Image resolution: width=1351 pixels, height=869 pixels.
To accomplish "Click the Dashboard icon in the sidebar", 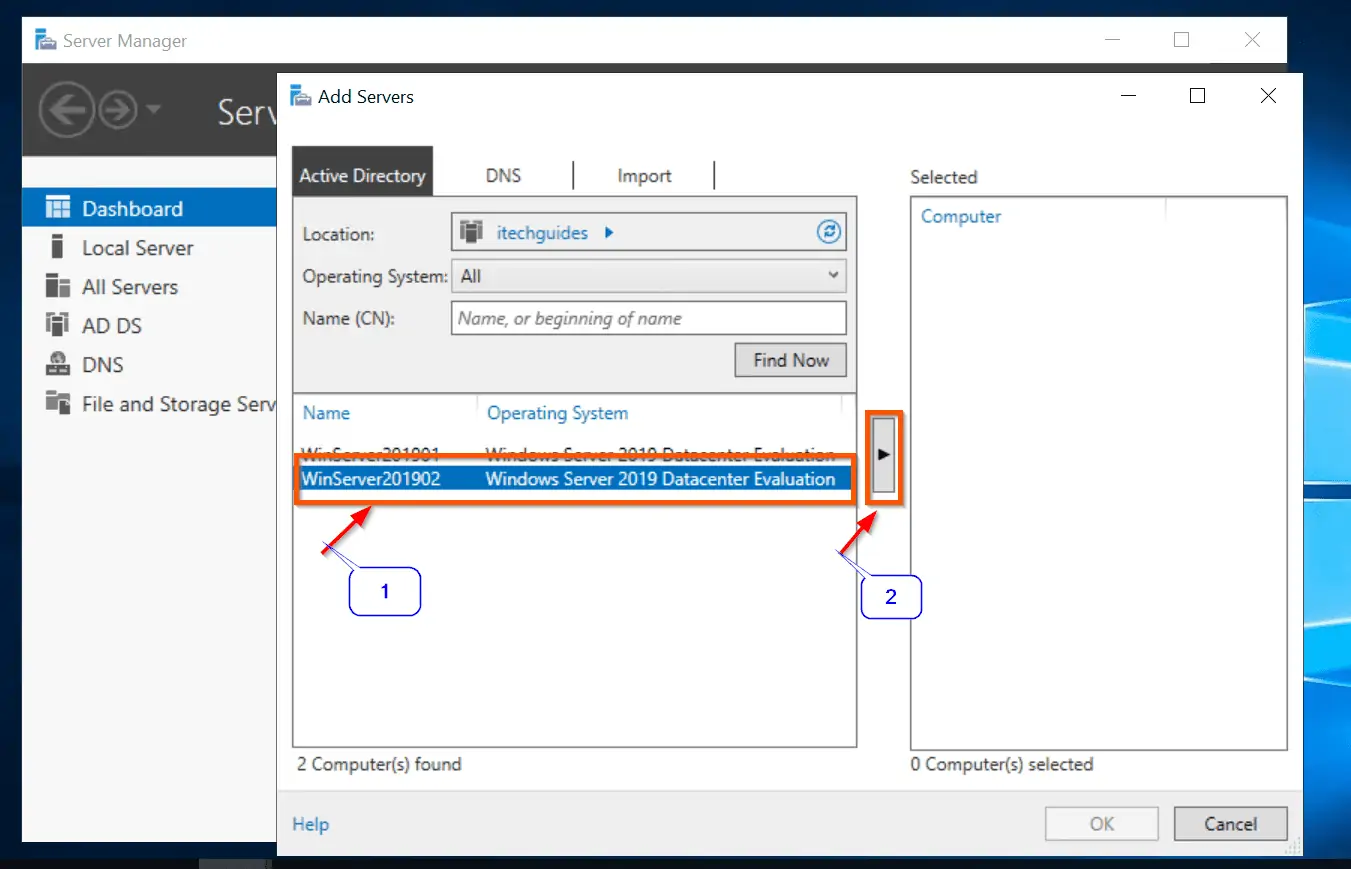I will 58,208.
